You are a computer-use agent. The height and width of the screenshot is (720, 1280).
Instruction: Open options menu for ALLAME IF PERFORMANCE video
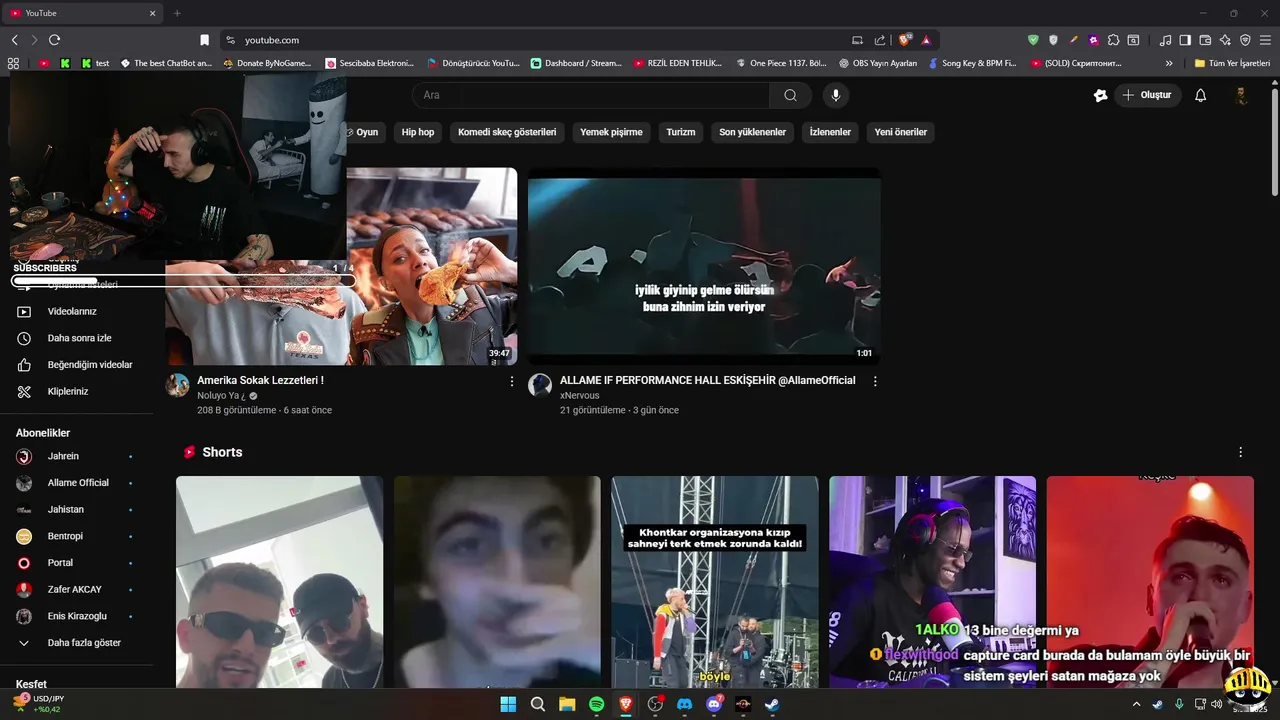[x=875, y=381]
